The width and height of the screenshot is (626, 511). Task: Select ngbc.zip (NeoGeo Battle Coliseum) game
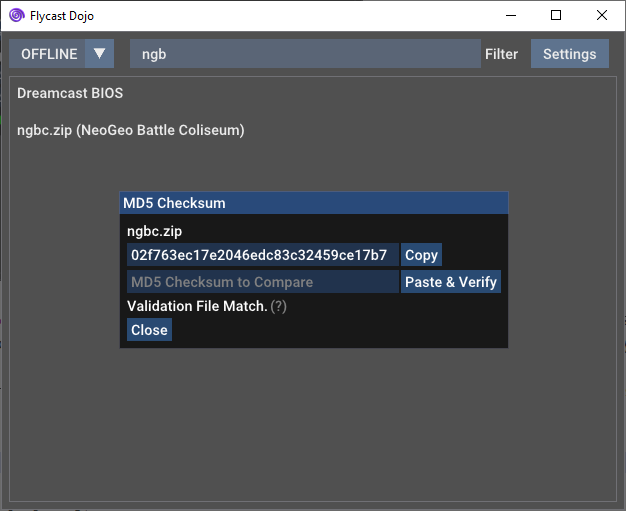pos(131,130)
